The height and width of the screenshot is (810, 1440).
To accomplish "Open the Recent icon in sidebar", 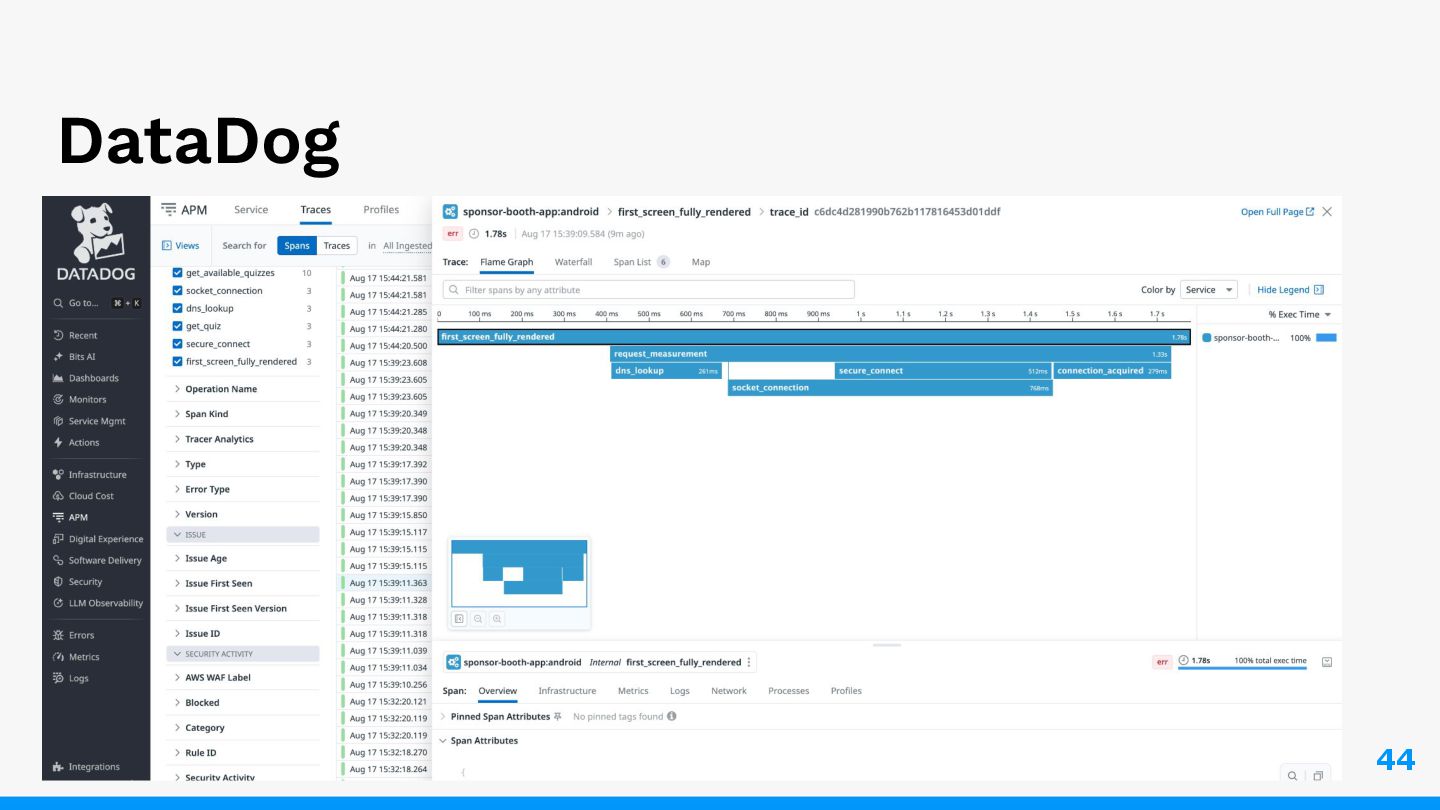I will [58, 335].
